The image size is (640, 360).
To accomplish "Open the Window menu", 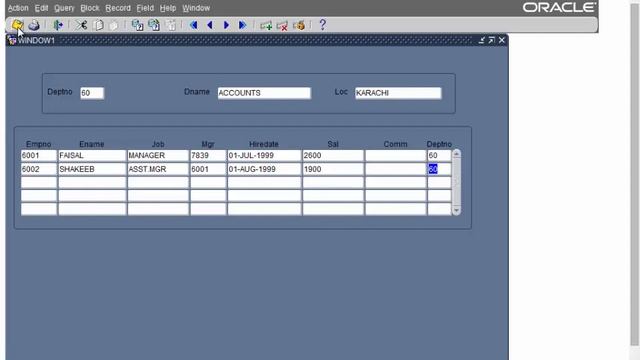I will 196,8.
